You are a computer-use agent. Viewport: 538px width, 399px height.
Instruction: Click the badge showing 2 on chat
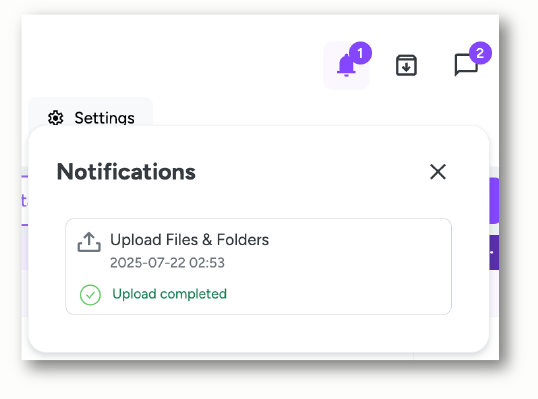tap(480, 53)
